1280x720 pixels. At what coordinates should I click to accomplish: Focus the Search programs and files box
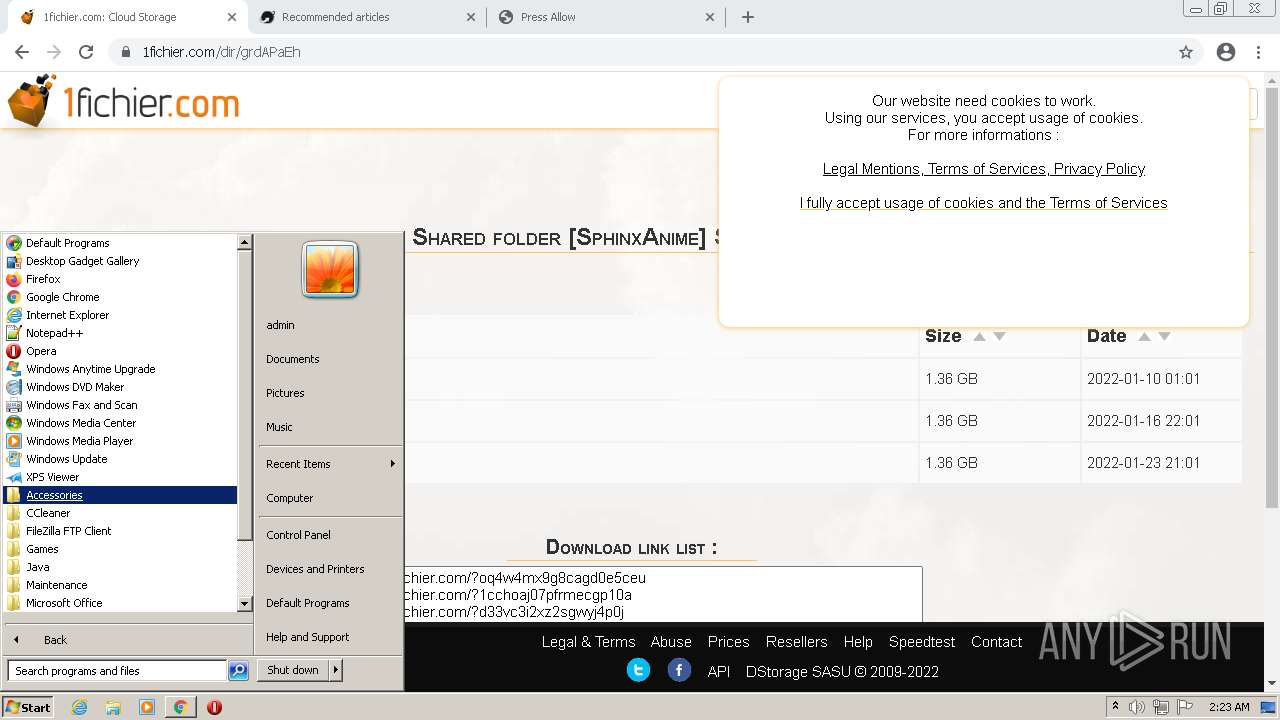[117, 671]
